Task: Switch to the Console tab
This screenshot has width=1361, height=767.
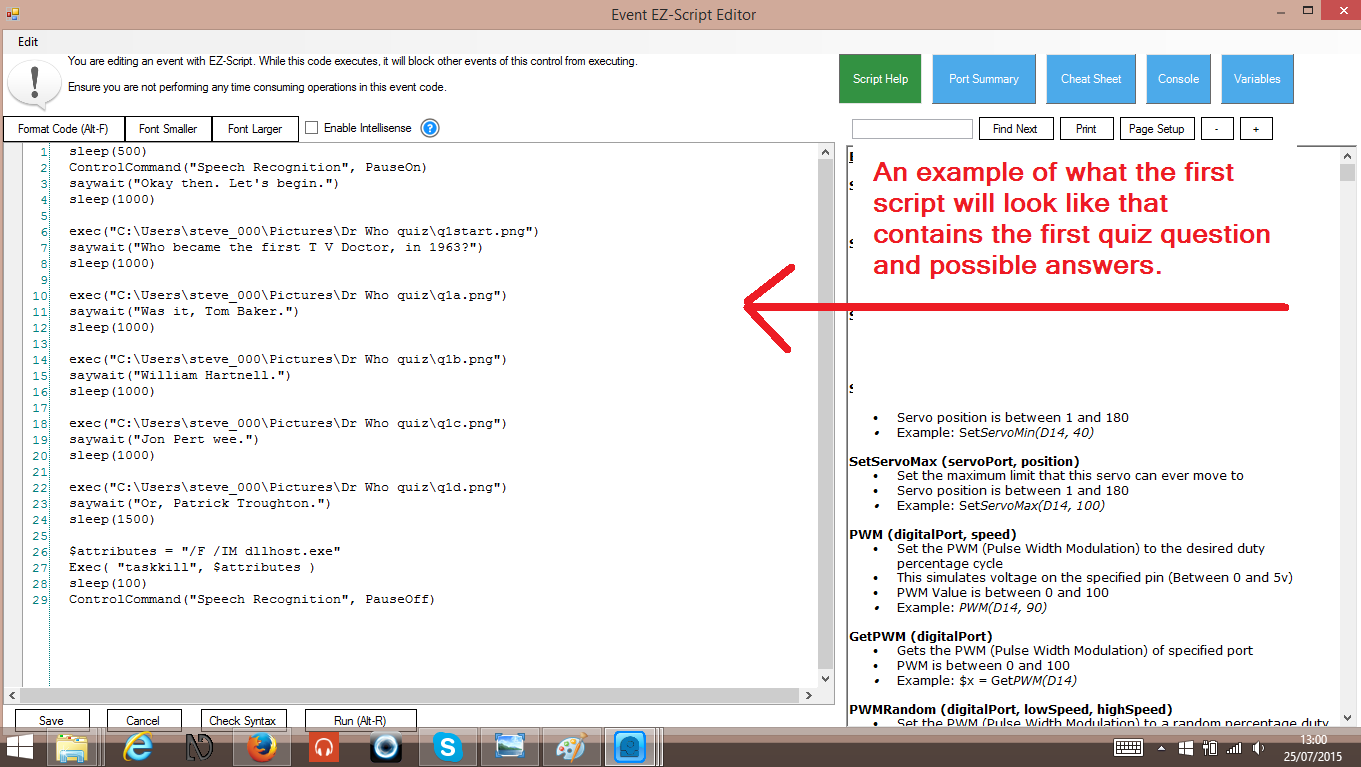Action: (1178, 79)
